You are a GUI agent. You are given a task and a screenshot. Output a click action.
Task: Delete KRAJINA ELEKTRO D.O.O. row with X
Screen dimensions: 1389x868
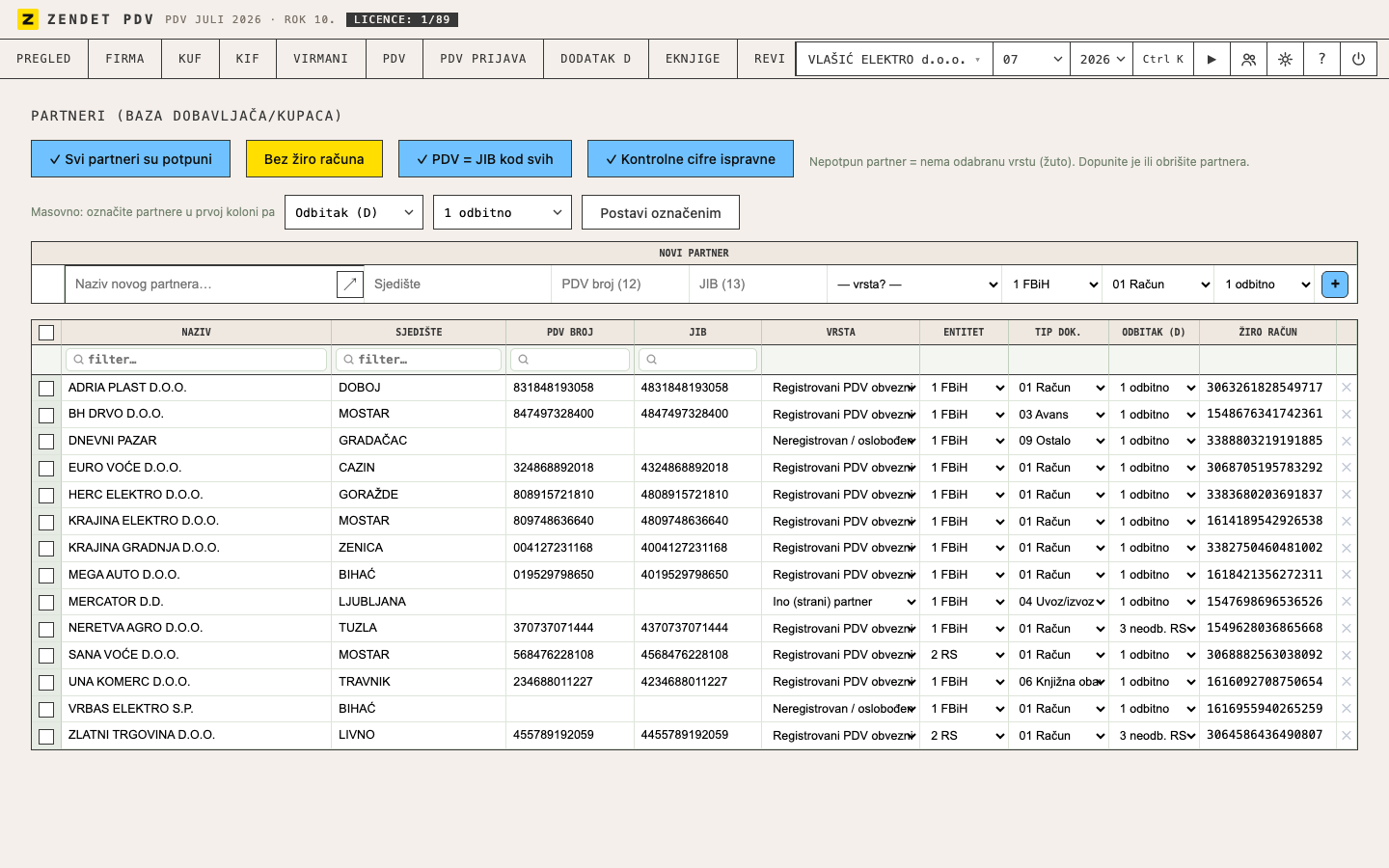pyautogui.click(x=1347, y=521)
